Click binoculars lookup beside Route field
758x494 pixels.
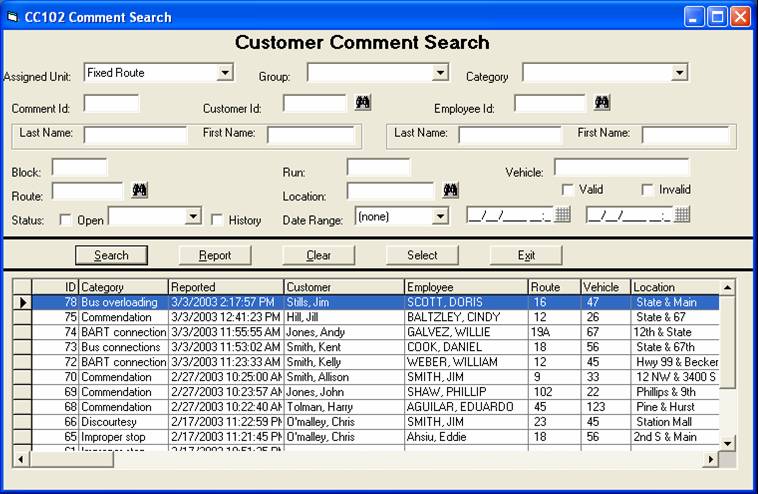click(x=139, y=190)
